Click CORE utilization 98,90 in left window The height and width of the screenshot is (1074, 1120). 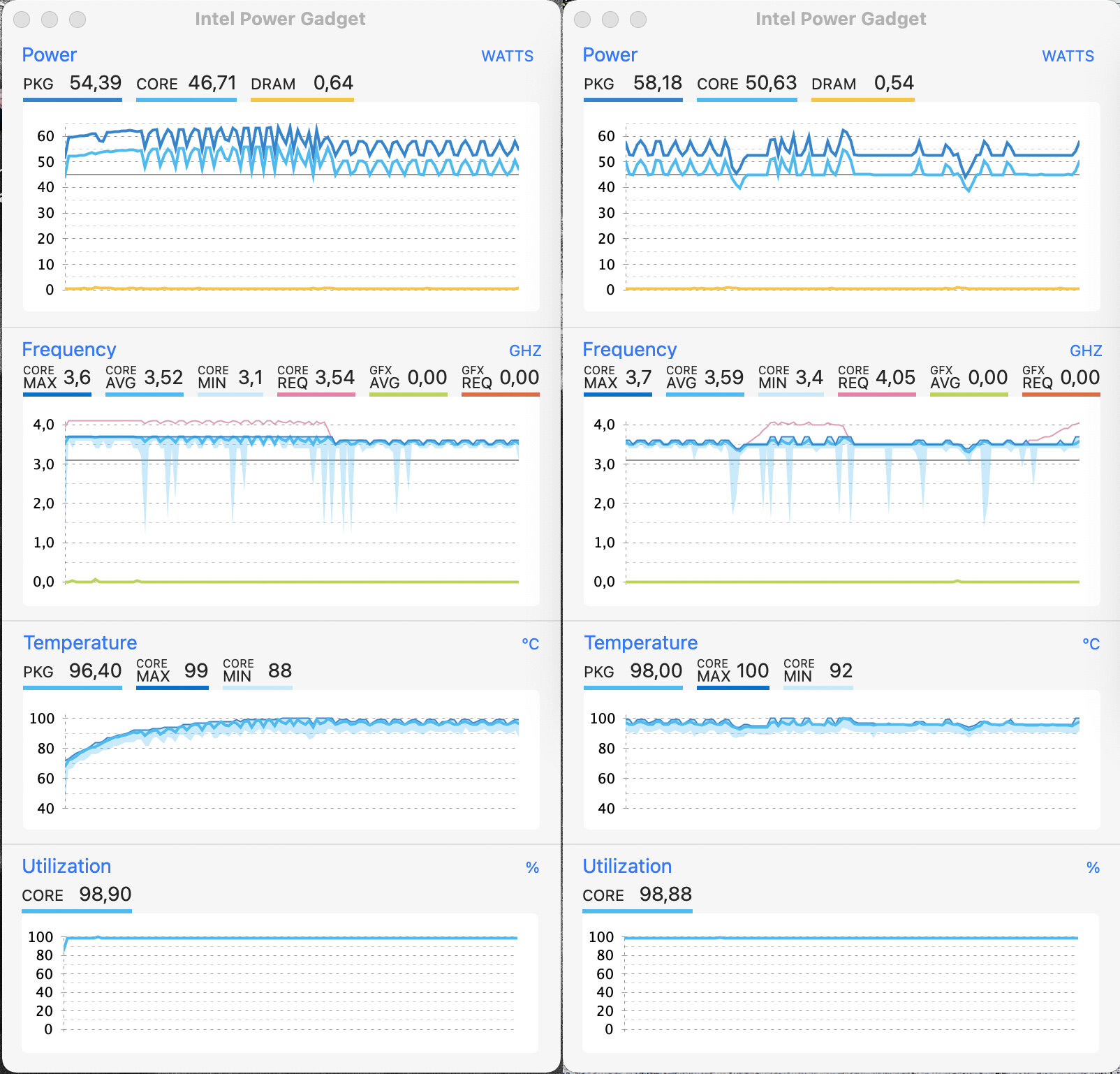click(105, 895)
